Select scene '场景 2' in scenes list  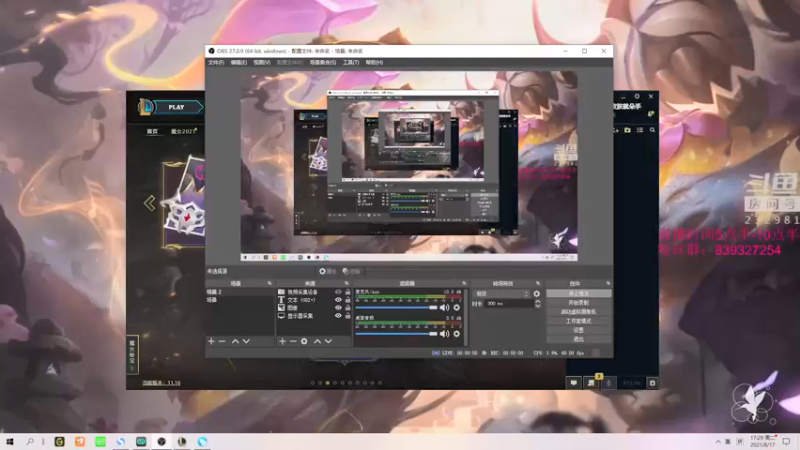pos(240,292)
